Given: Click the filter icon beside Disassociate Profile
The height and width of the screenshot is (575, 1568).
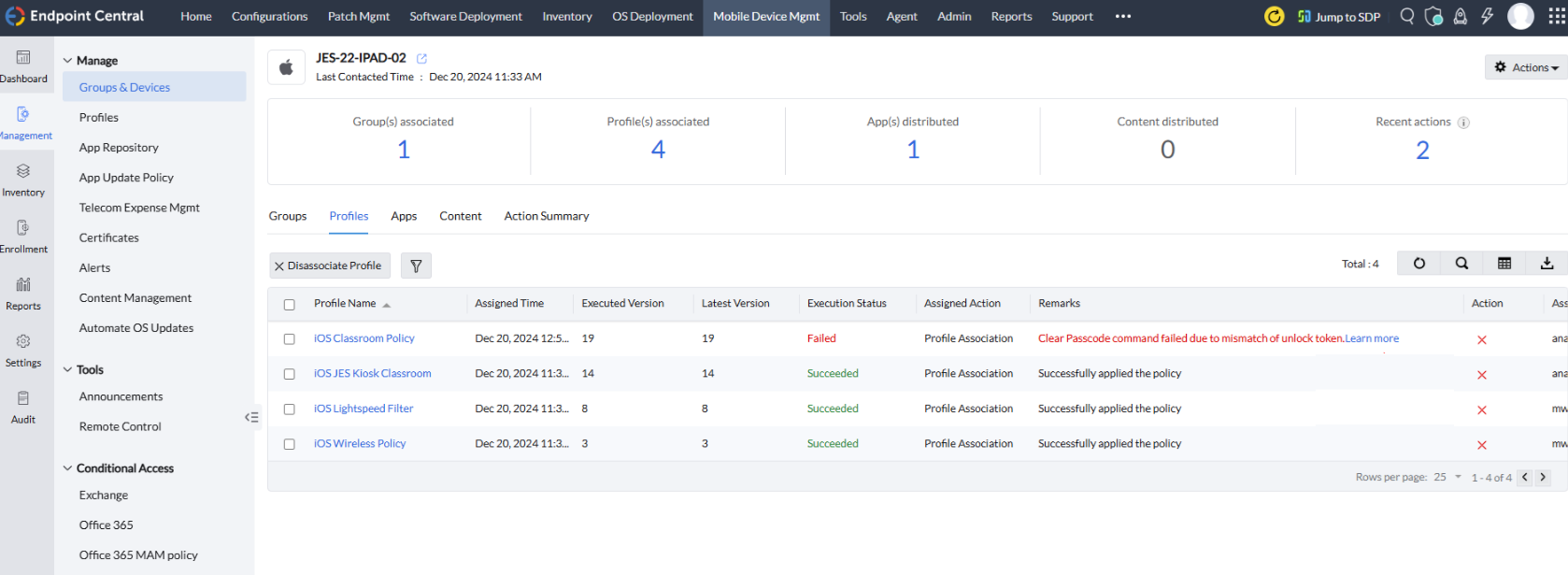Looking at the screenshot, I should pyautogui.click(x=416, y=266).
